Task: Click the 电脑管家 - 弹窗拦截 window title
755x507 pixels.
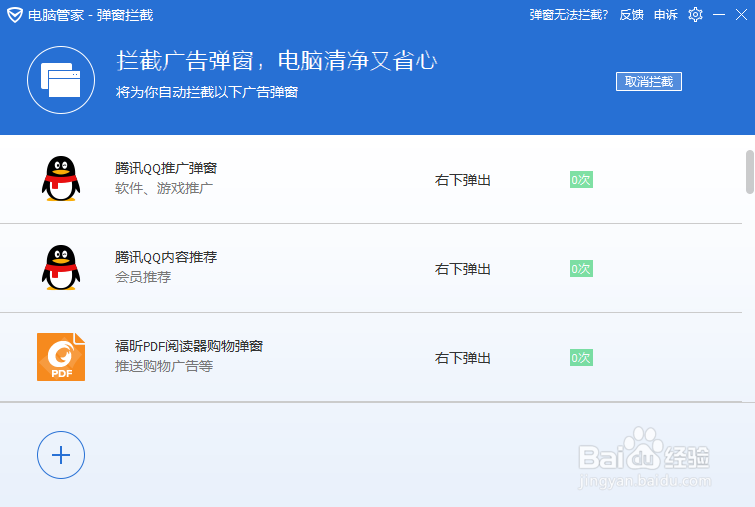Action: 91,15
